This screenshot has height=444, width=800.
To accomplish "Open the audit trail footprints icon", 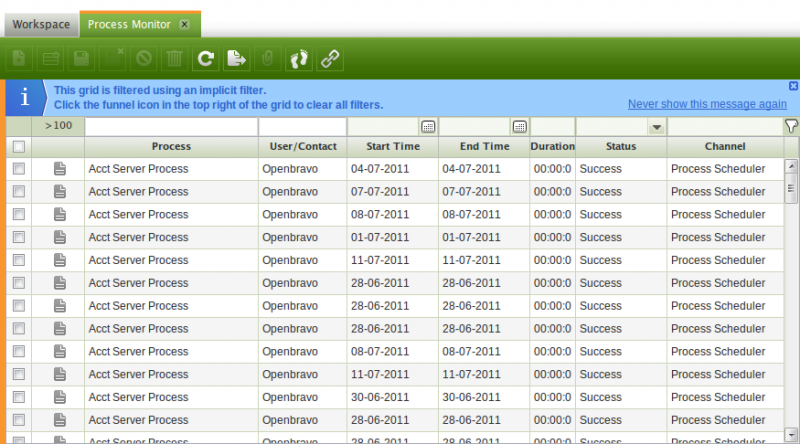I will click(298, 59).
